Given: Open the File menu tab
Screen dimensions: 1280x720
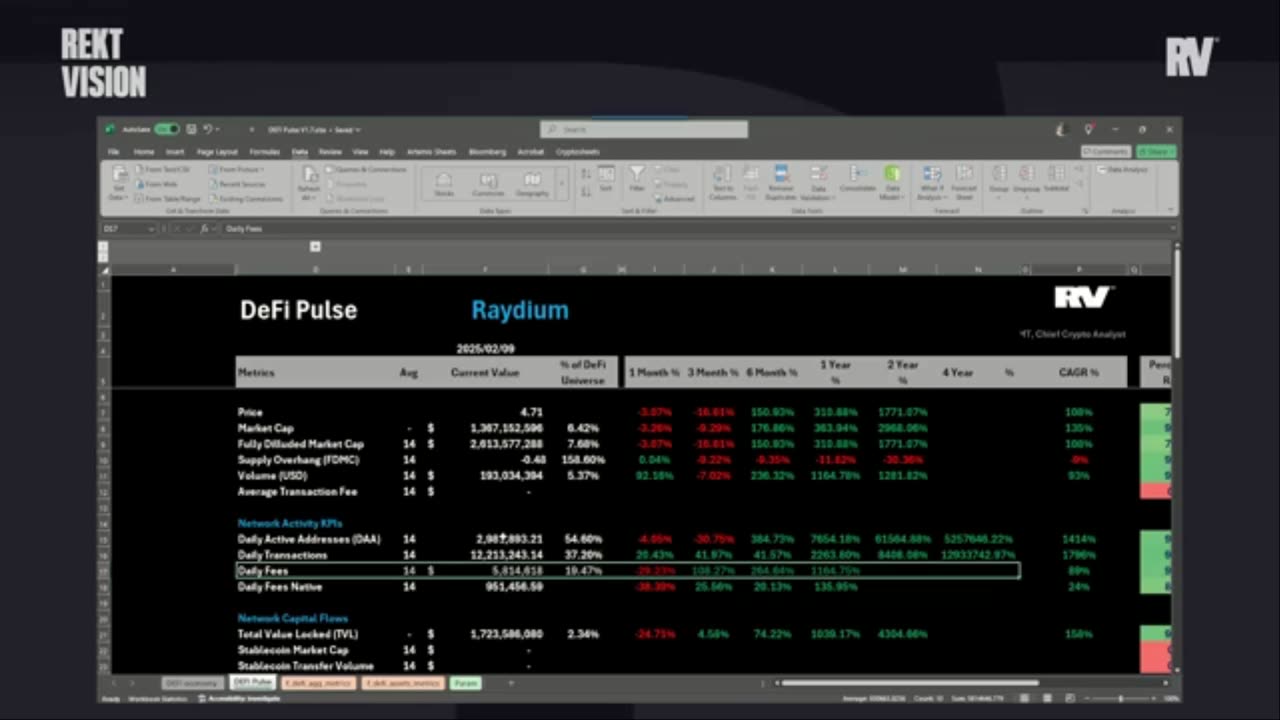Looking at the screenshot, I should pos(114,152).
